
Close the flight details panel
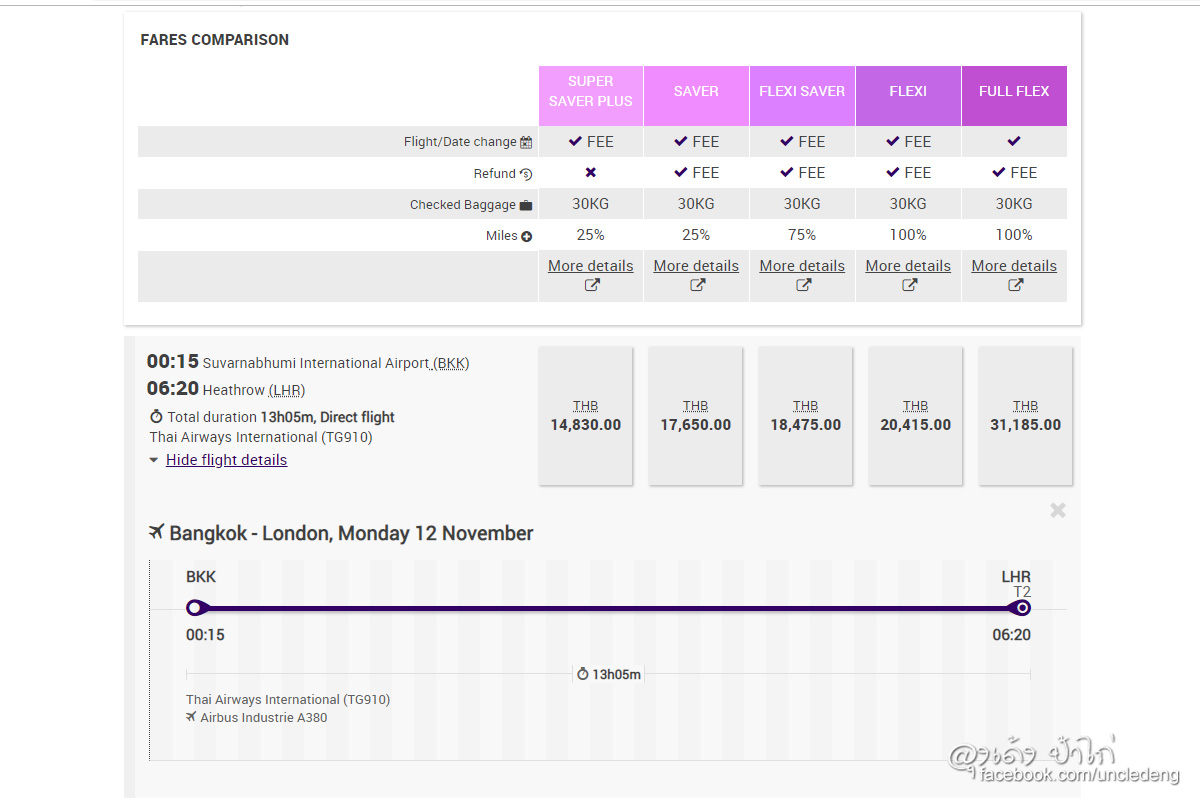[1057, 511]
